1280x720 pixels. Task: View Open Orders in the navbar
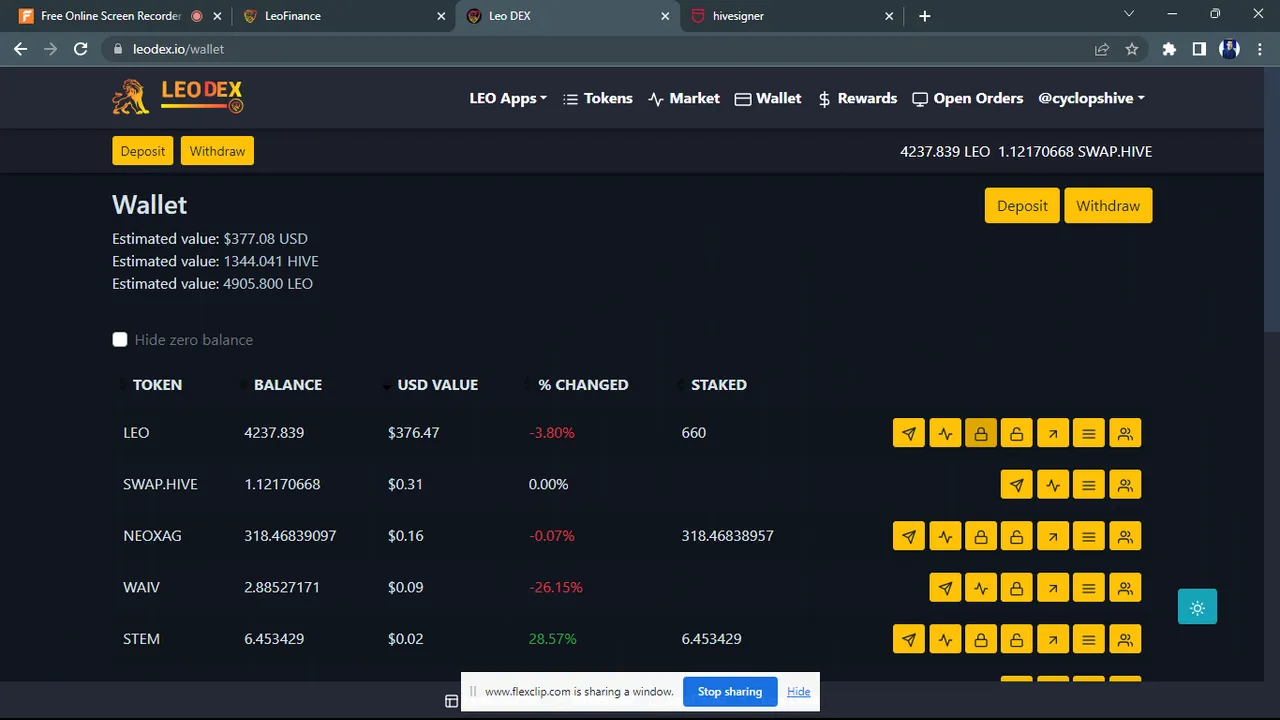pyautogui.click(x=968, y=98)
